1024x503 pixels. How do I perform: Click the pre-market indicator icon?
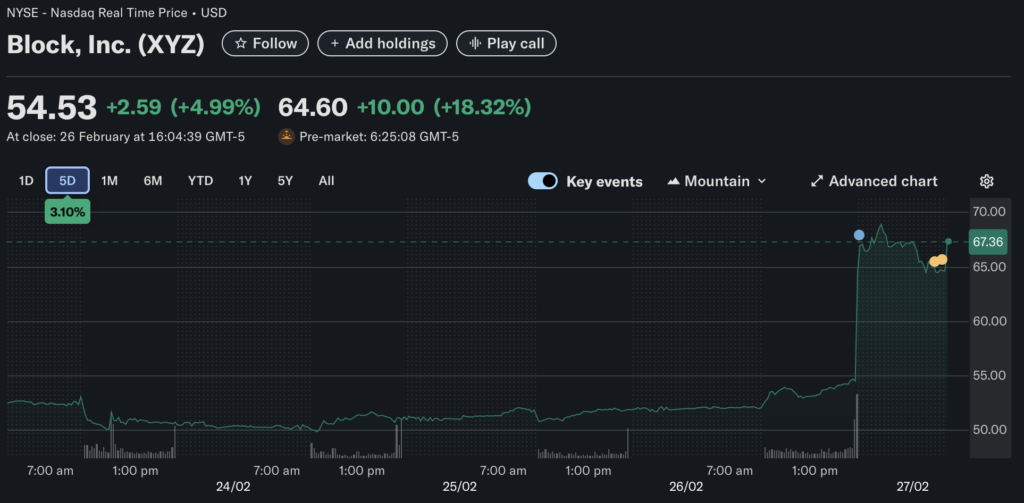(x=286, y=136)
